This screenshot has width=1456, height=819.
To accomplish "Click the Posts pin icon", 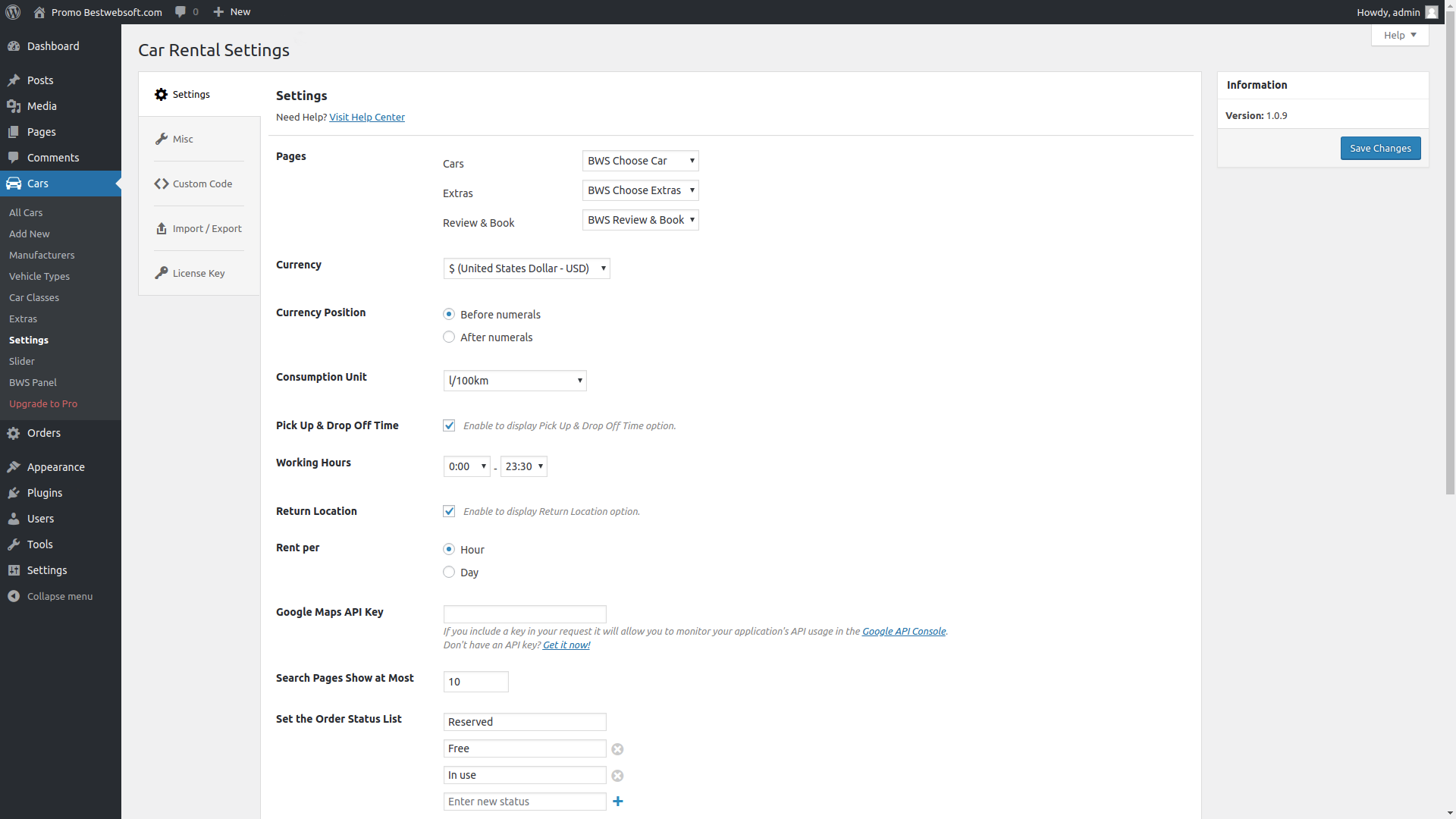I will pos(14,80).
